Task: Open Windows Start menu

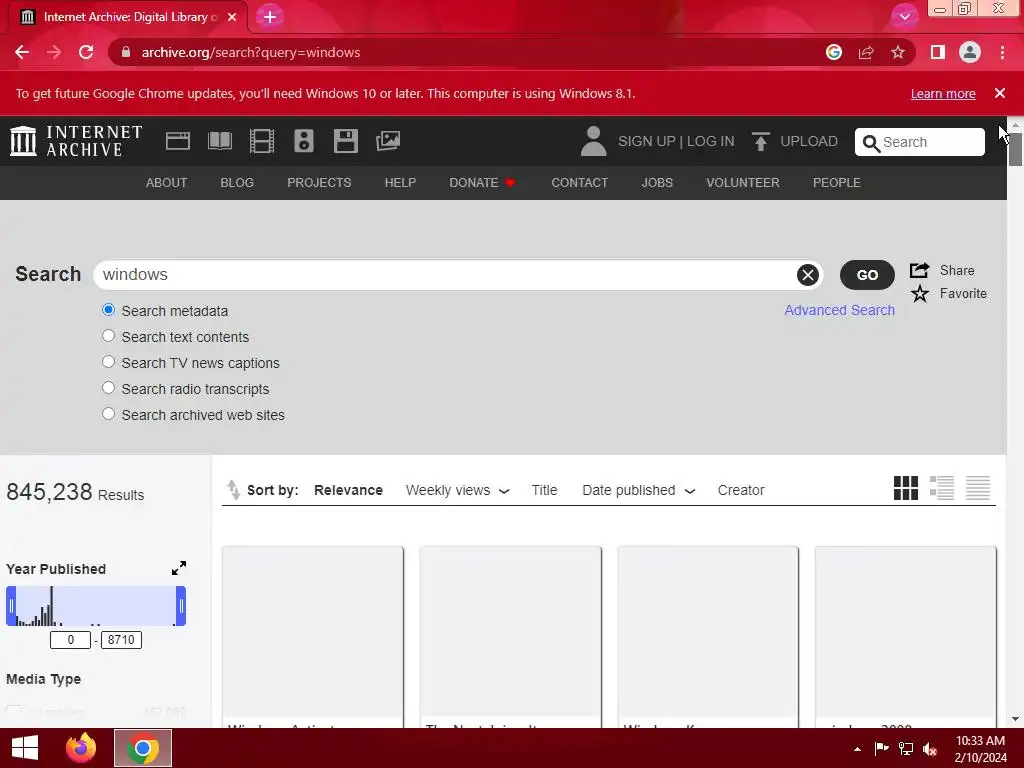Action: click(x=25, y=748)
